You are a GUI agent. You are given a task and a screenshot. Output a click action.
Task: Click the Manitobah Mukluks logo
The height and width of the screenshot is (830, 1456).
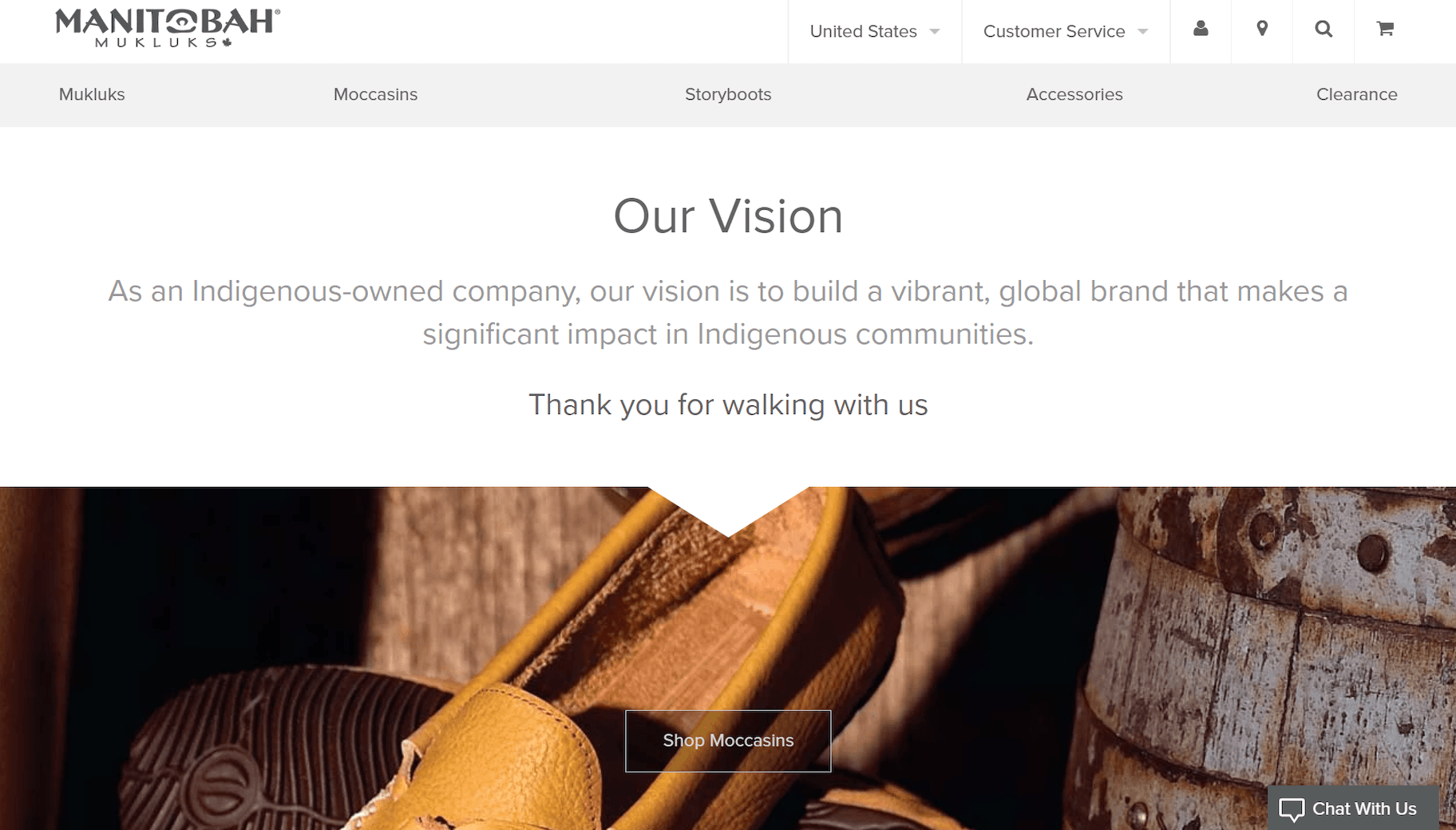168,29
